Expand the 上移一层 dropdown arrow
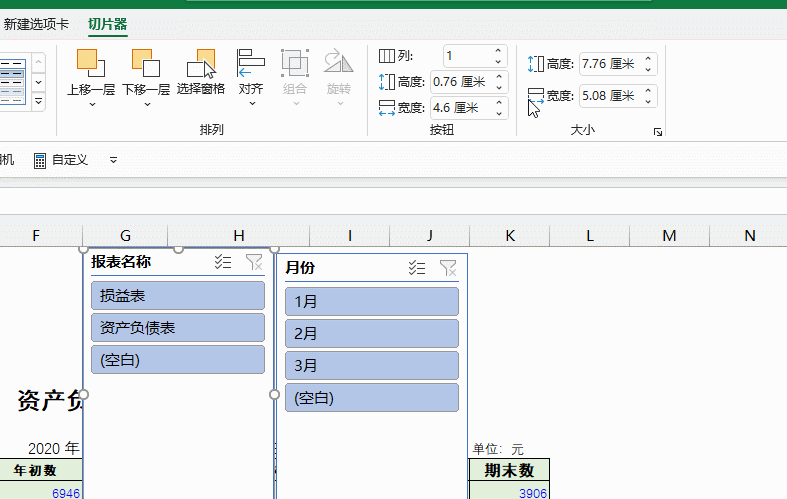The width and height of the screenshot is (787, 499). point(92,104)
